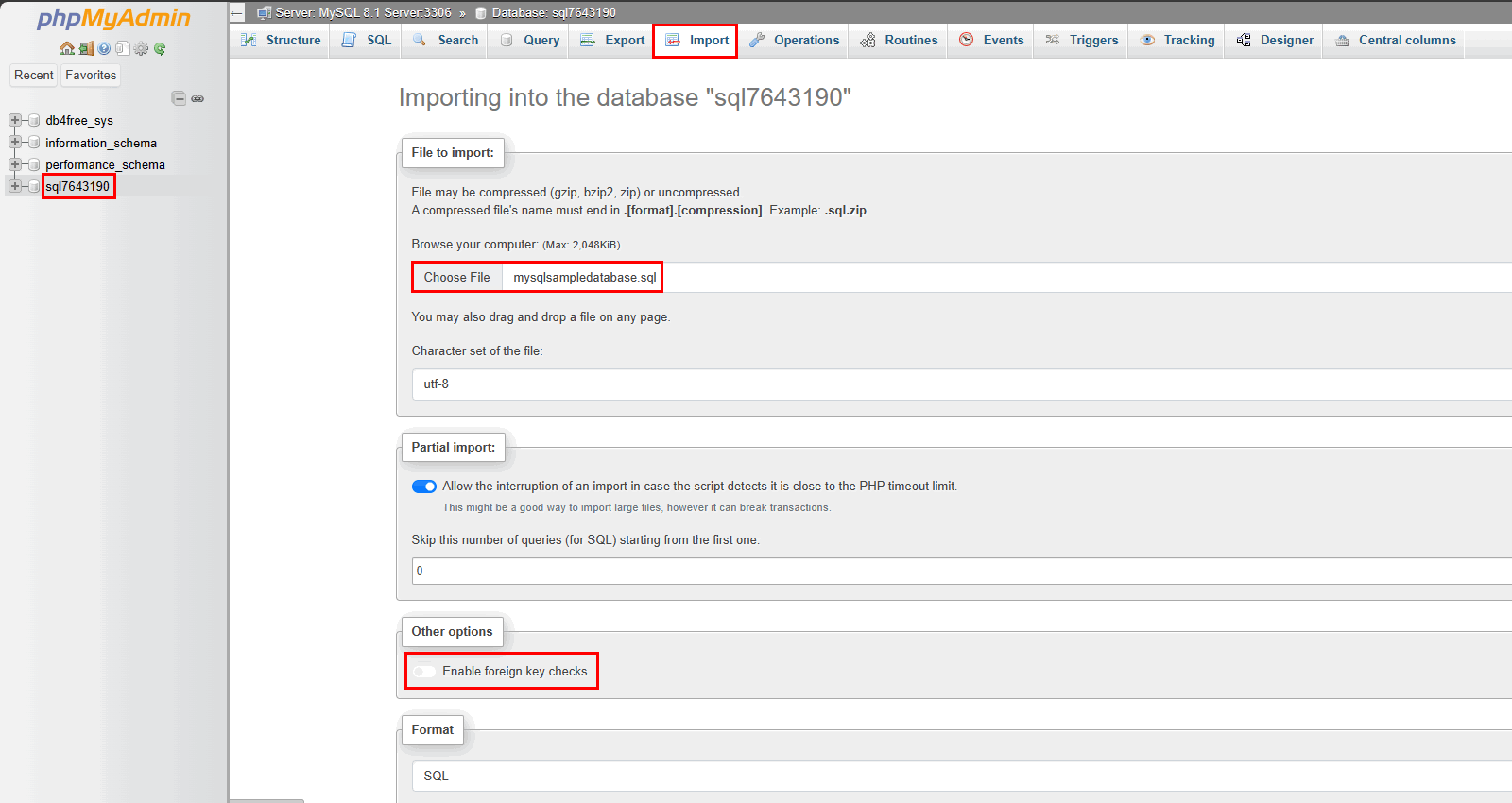Open the Operations tab
Viewport: 1512px width, 803px height.
tap(794, 41)
